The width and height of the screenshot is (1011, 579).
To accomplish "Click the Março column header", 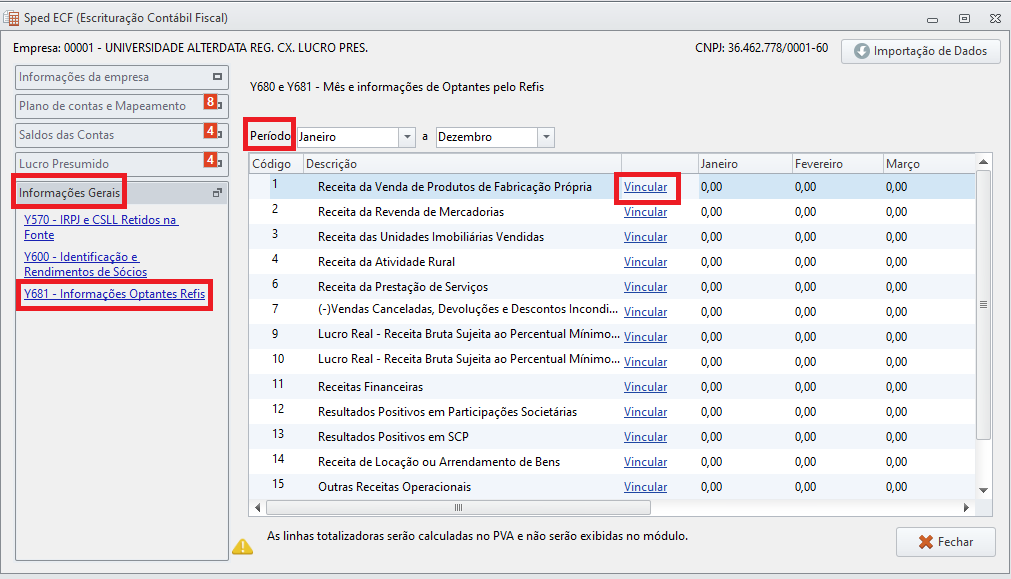I will pos(928,164).
